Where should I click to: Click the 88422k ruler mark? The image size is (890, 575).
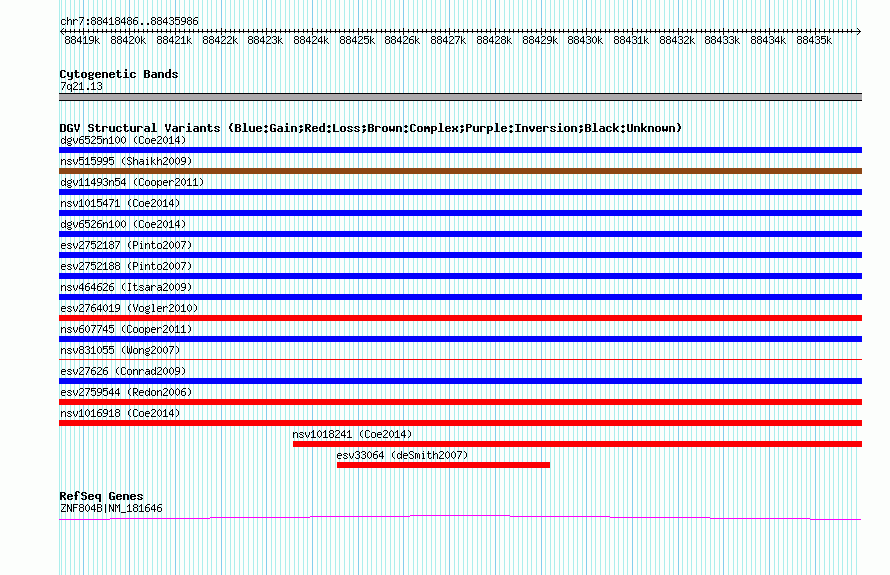tap(220, 40)
